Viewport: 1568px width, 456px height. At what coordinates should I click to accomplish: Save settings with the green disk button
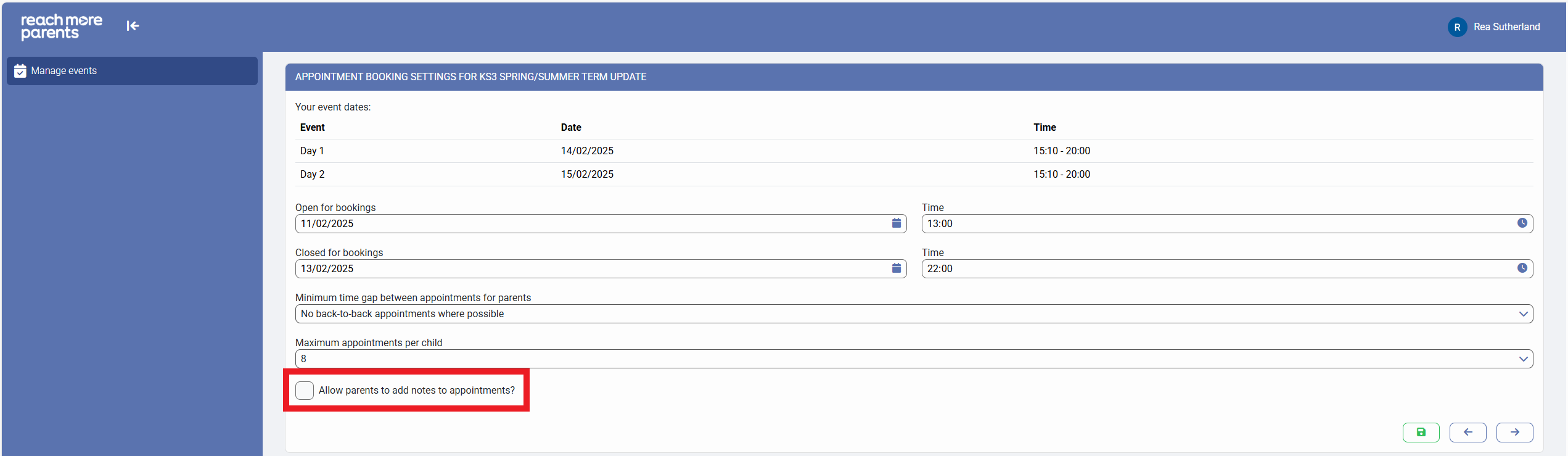point(1421,433)
